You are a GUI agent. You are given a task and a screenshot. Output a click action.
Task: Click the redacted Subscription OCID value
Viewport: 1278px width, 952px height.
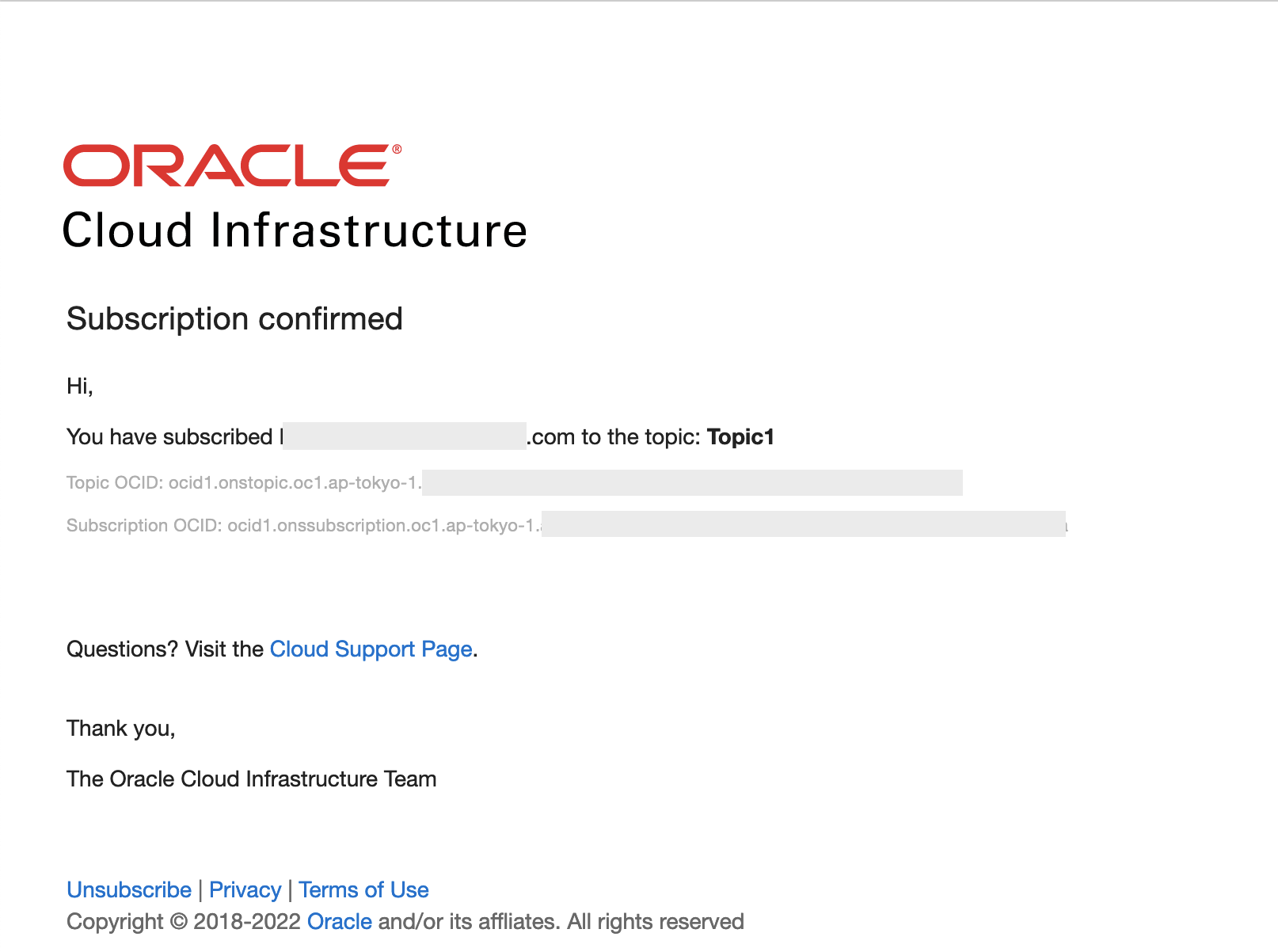pos(804,524)
